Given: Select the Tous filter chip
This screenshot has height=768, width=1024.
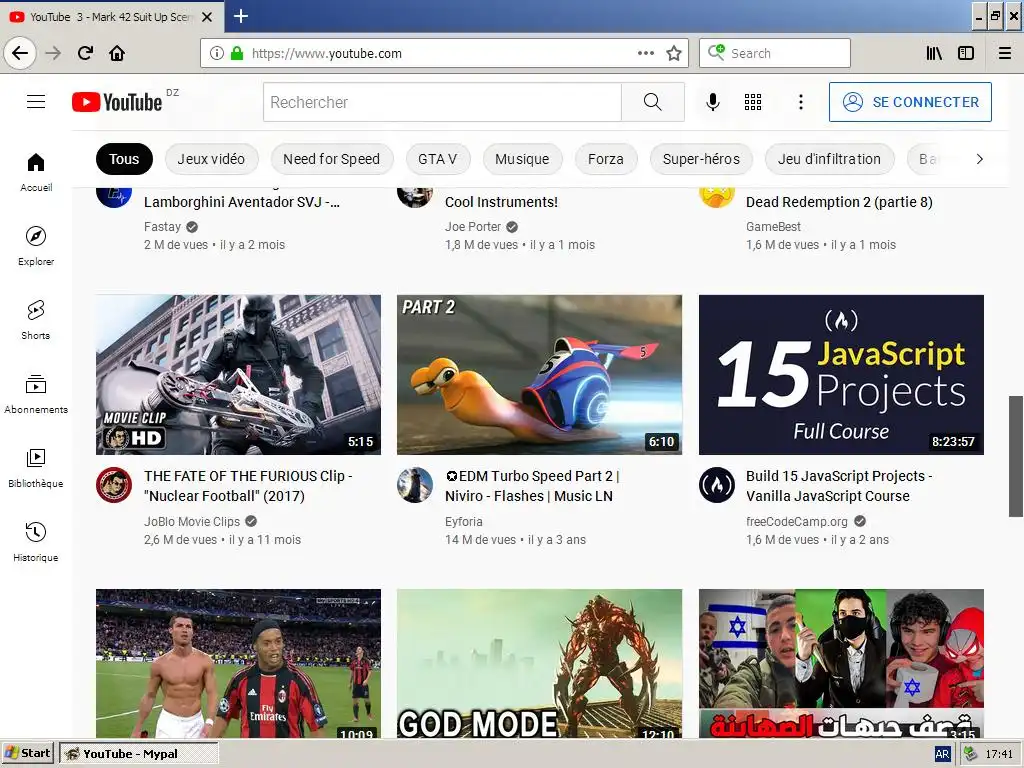Looking at the screenshot, I should coord(124,159).
